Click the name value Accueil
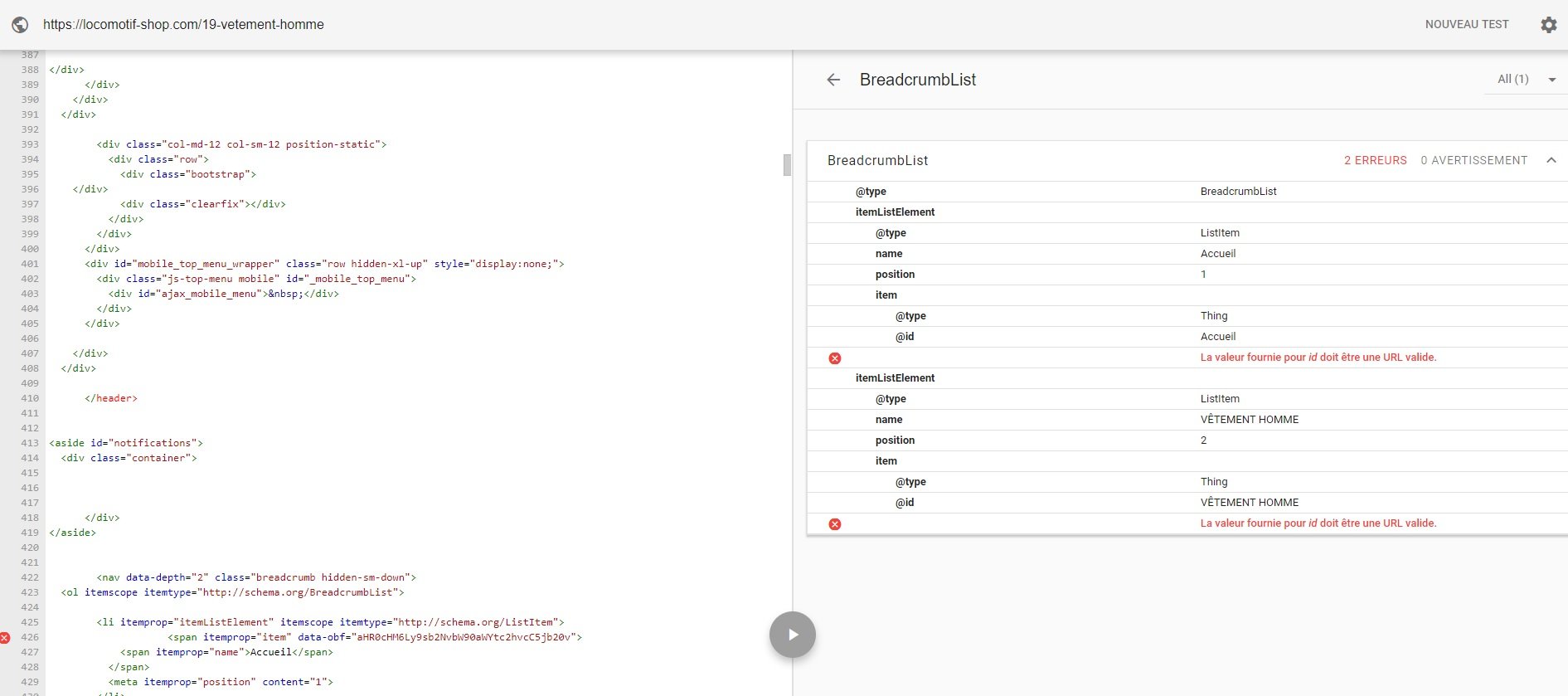The width and height of the screenshot is (1568, 696). pyautogui.click(x=1218, y=254)
